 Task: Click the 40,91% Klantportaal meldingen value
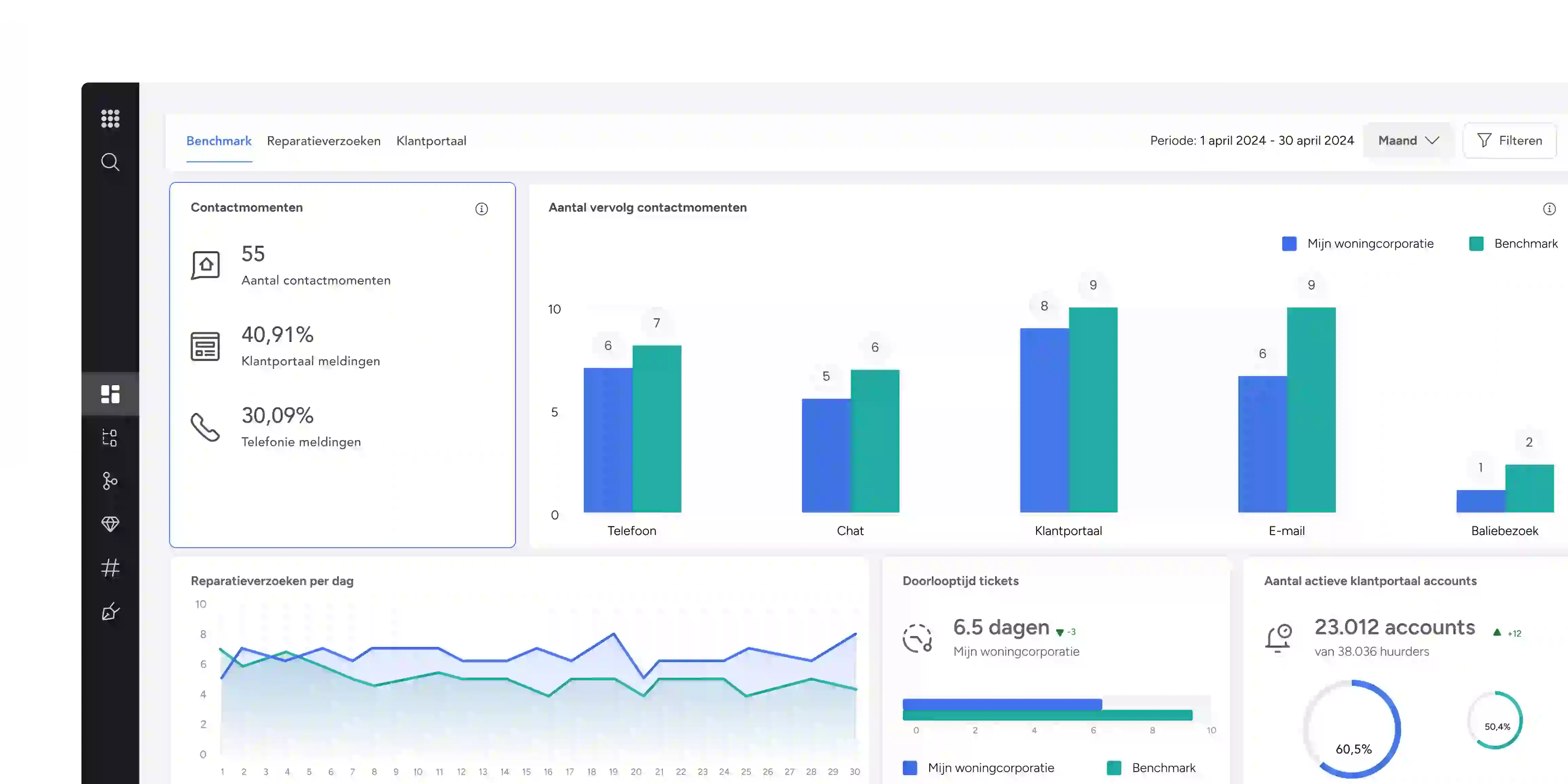click(278, 335)
